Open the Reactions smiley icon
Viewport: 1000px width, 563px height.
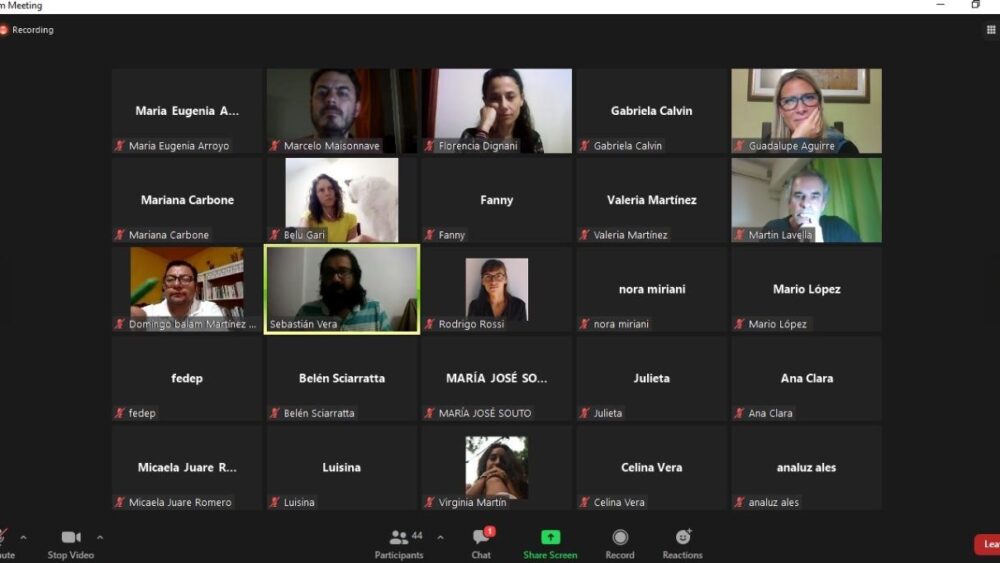coord(683,537)
